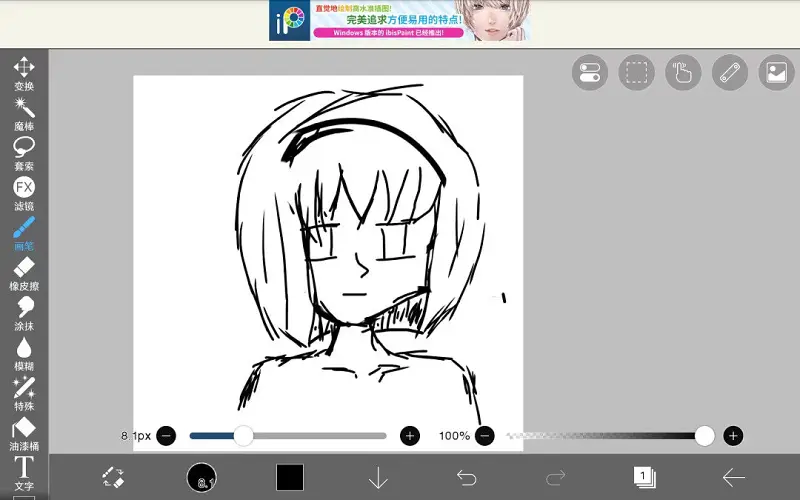Open the stabilizer hand-touch icon
This screenshot has height=500, width=800.
[x=683, y=72]
